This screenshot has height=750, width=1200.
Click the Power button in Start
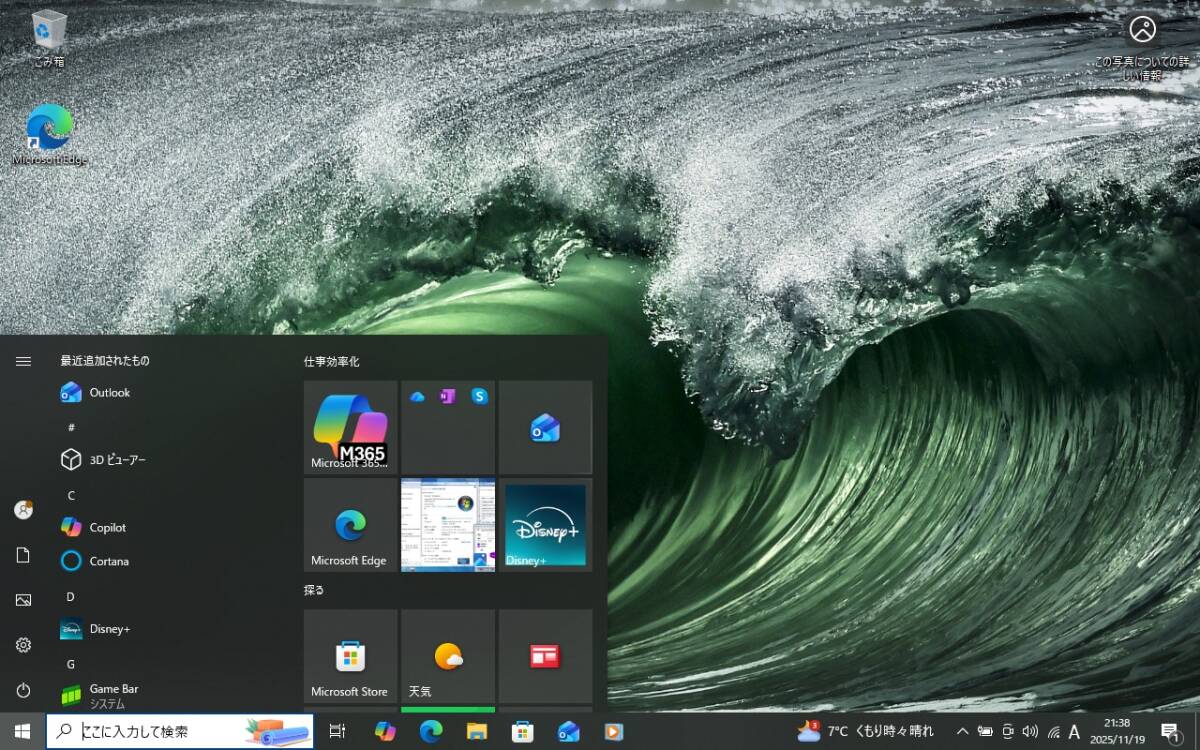pos(23,690)
